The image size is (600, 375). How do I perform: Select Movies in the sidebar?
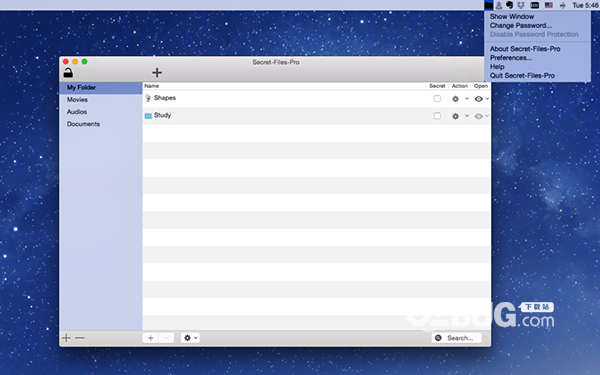pyautogui.click(x=101, y=100)
